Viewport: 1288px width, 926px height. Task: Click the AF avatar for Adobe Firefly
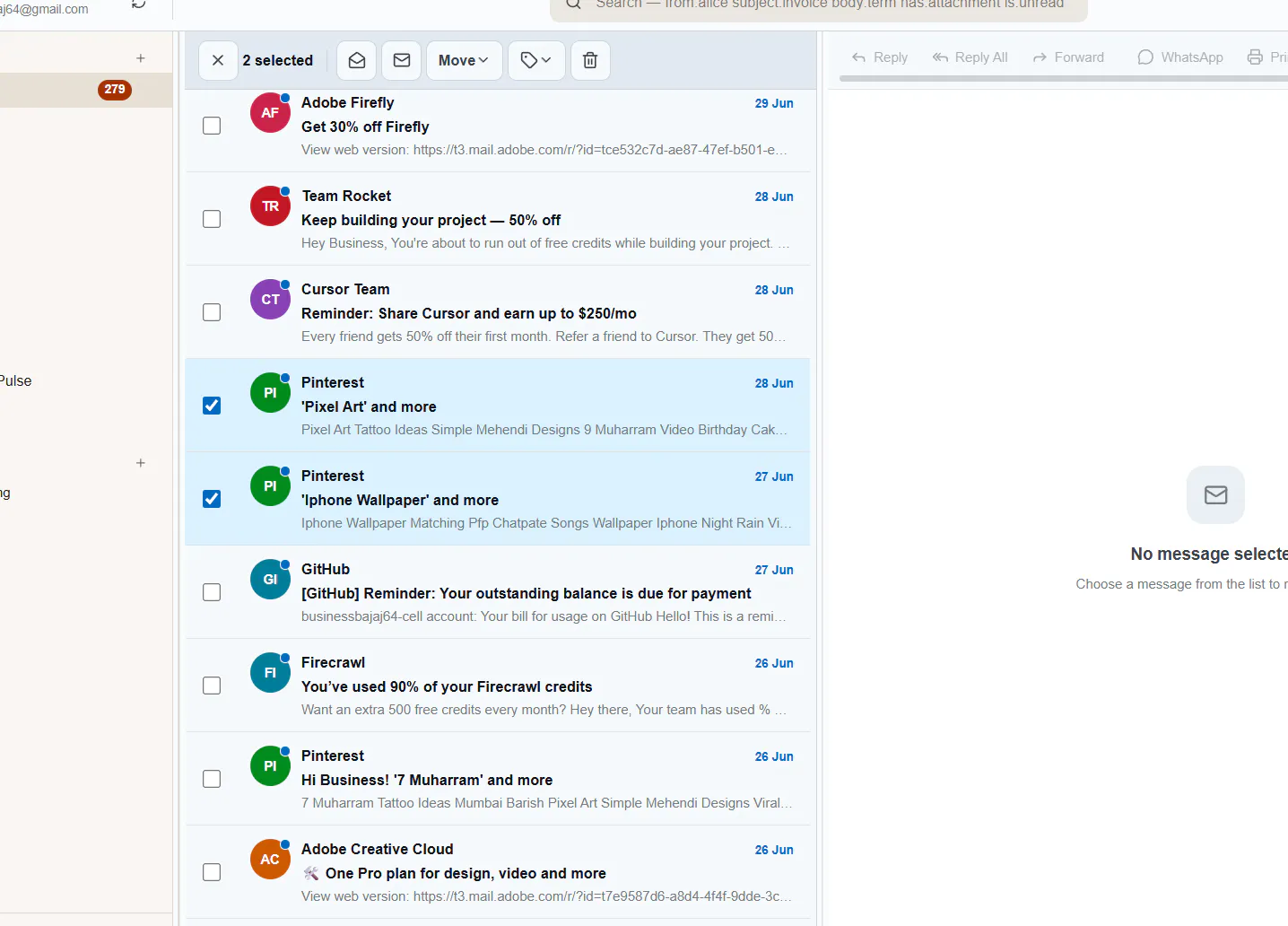click(x=270, y=113)
